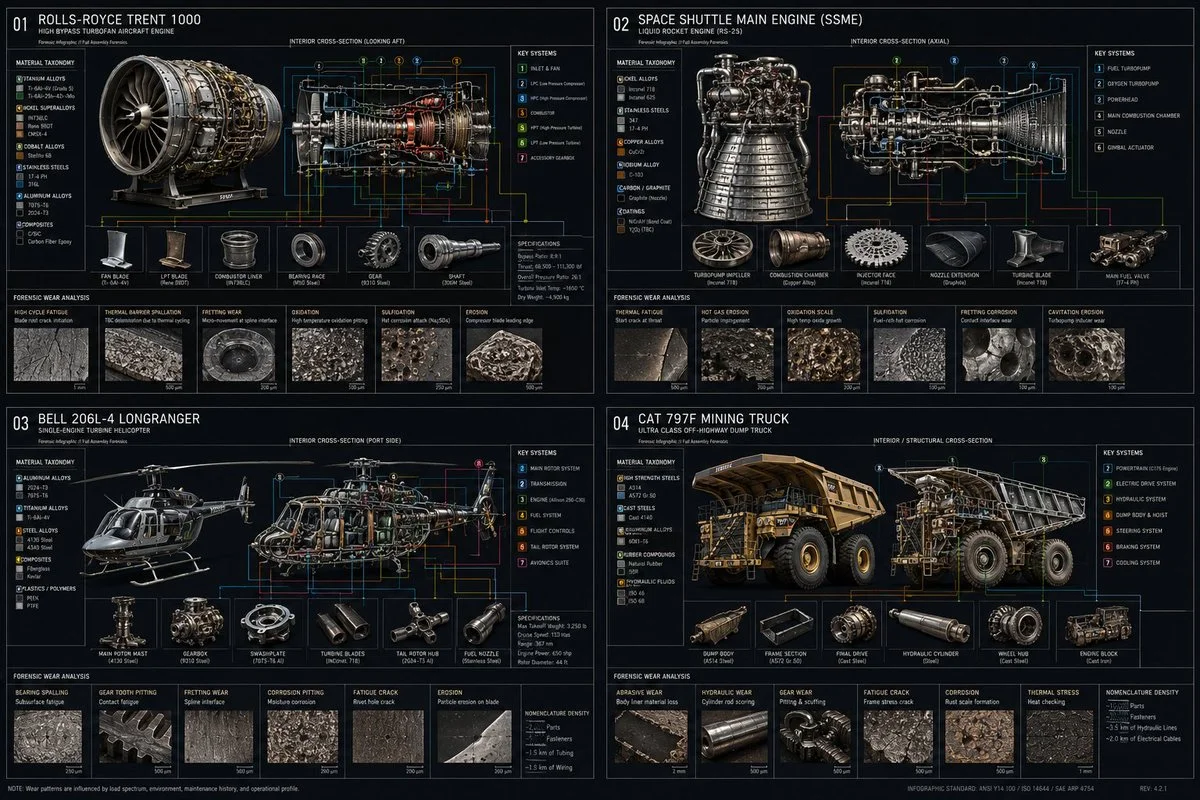
Task: Click the swatch next to Stellite 6B
Action: click(x=22, y=156)
